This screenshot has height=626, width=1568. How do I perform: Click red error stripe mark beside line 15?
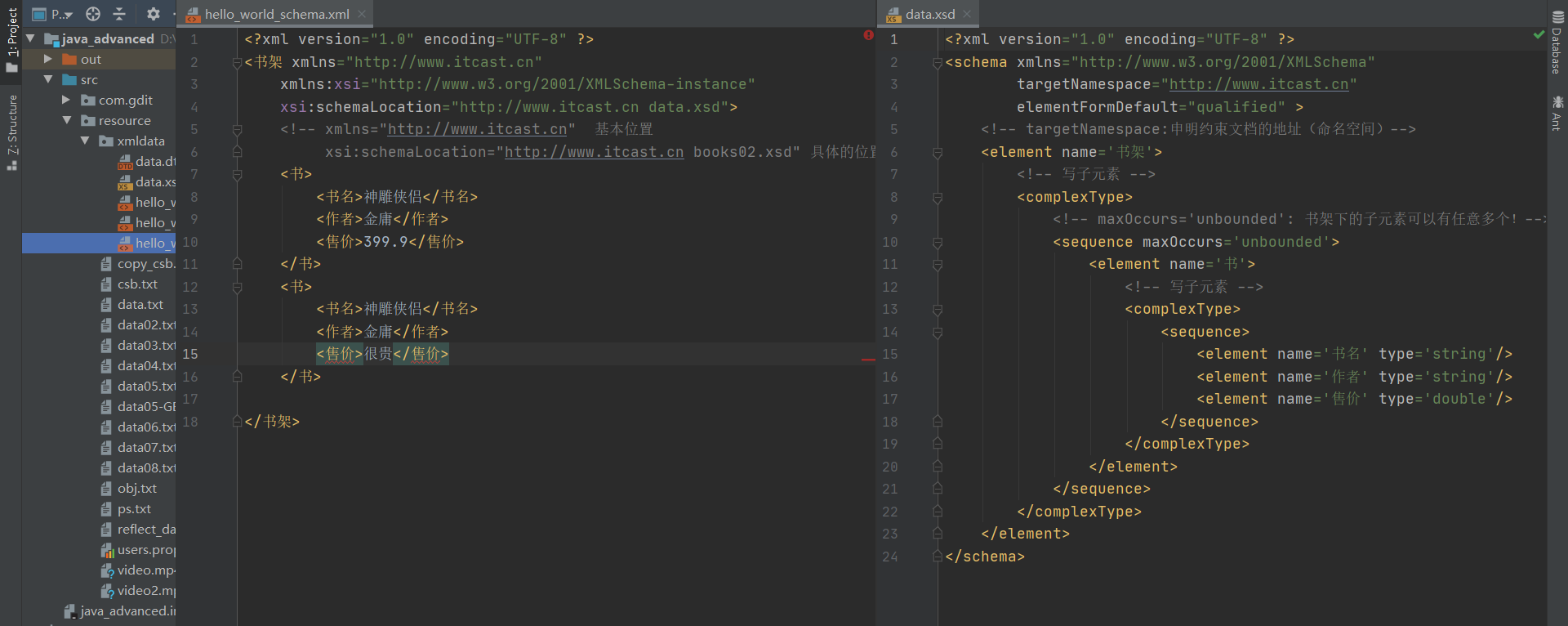[867, 359]
